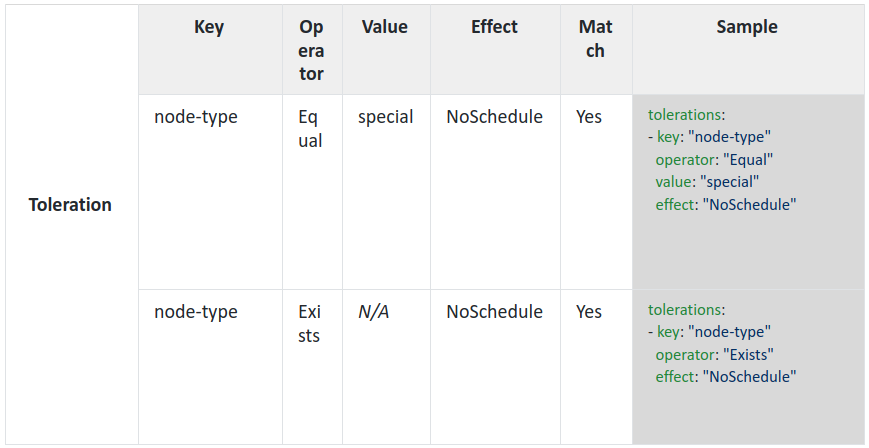This screenshot has height=448, width=869.
Task: Click the N/A value cell
Action: click(373, 312)
